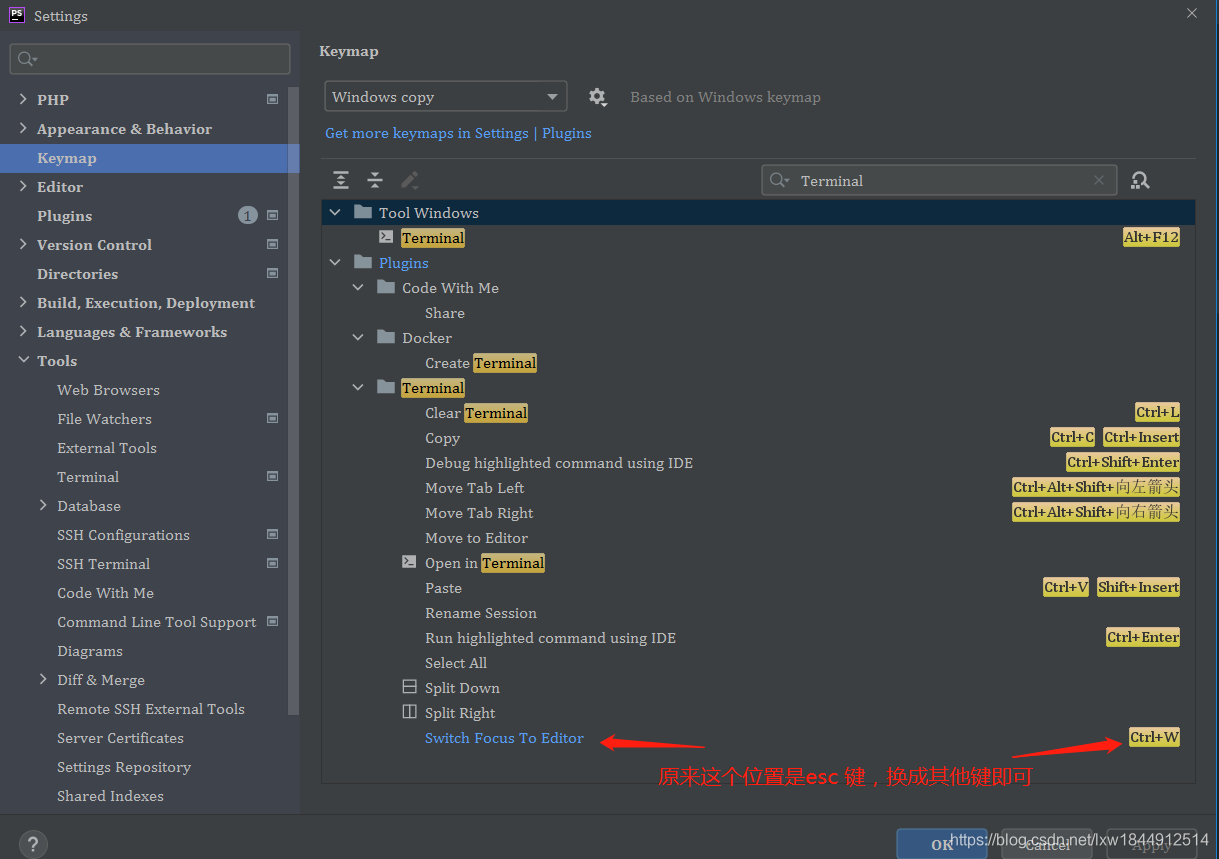Screen dimensions: 1219x859
Task: Collapse the Tool Windows tree node
Action: [335, 212]
